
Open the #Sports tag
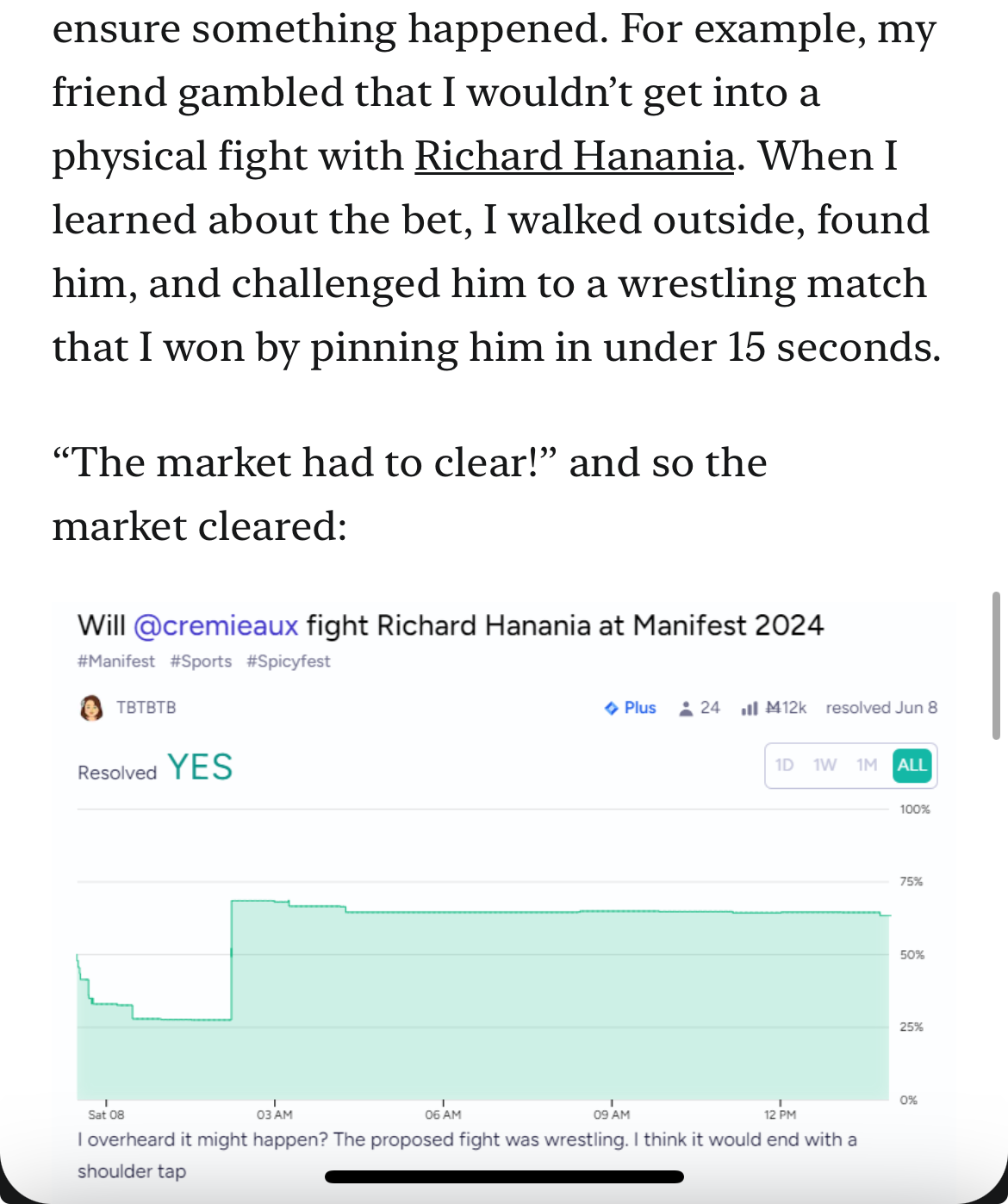click(x=202, y=661)
